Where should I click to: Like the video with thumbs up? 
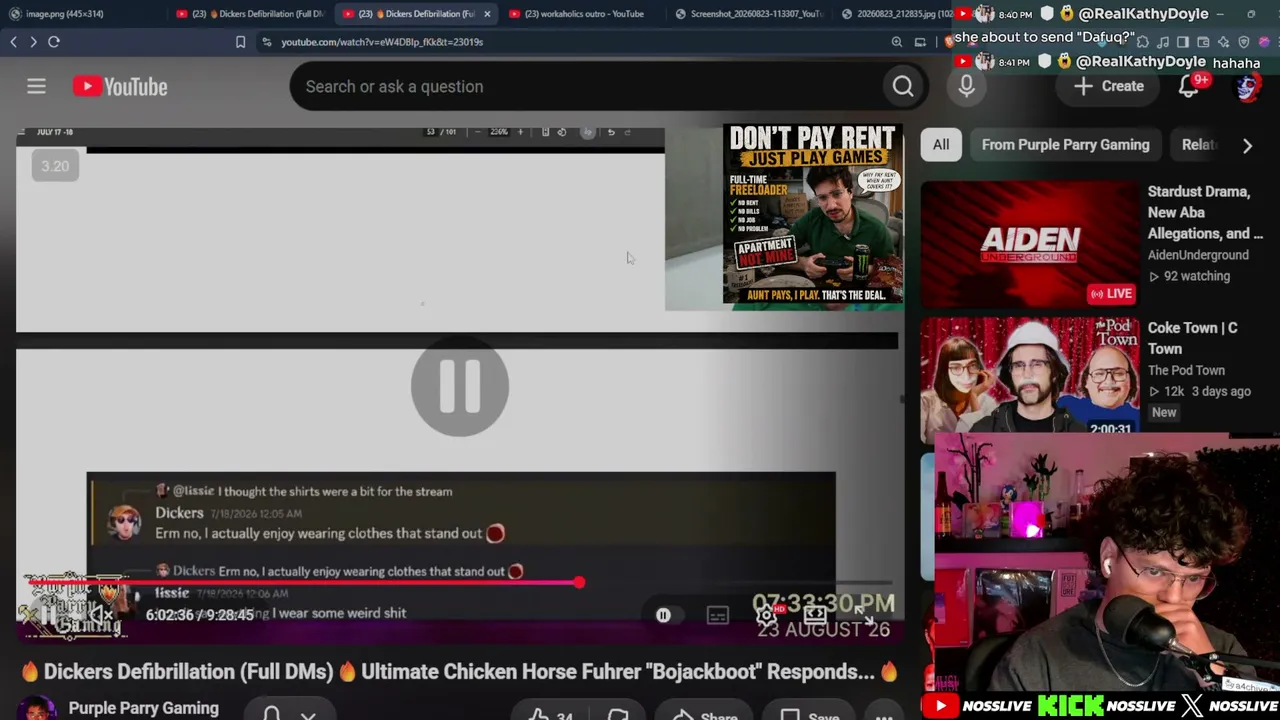pyautogui.click(x=550, y=715)
